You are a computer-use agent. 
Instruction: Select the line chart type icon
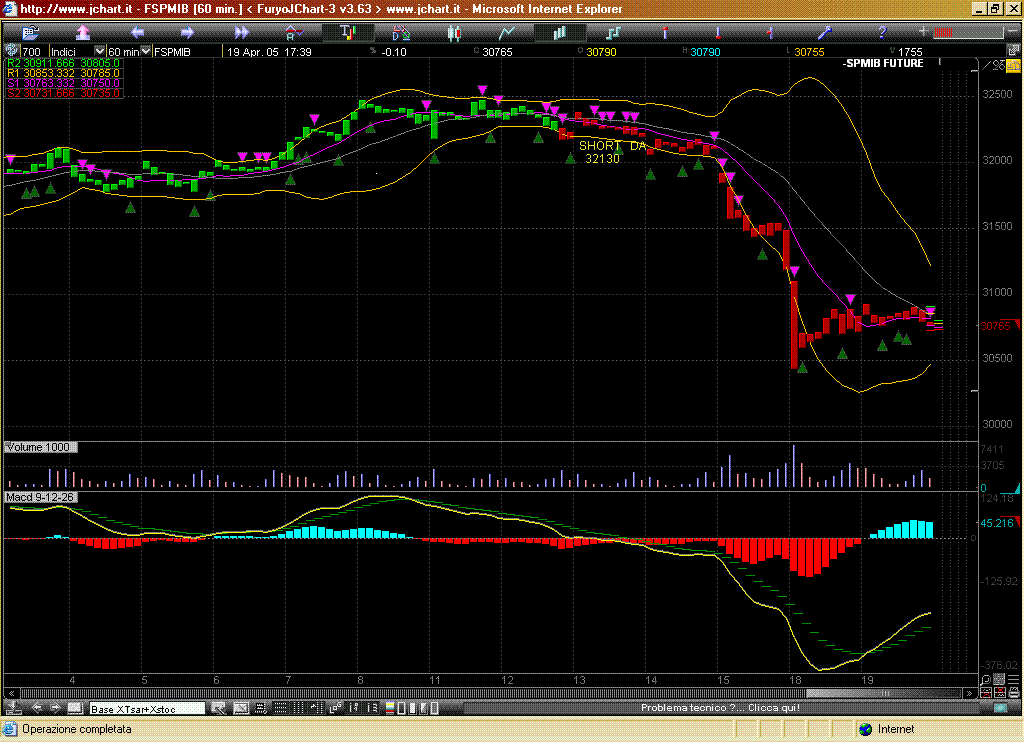coord(507,33)
